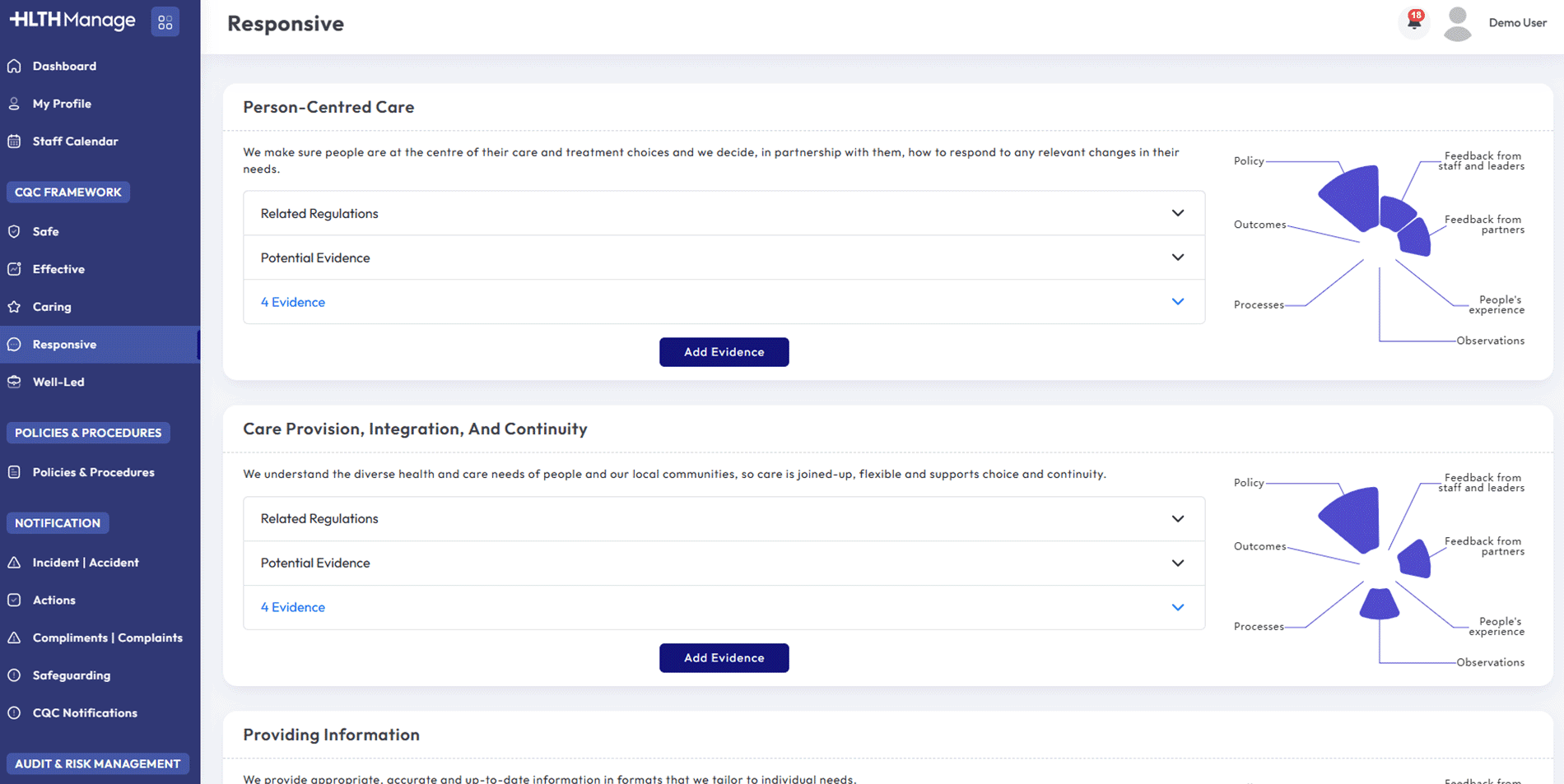Click the grid menu icon beside the logo
This screenshot has height=784, width=1564.
point(165,22)
